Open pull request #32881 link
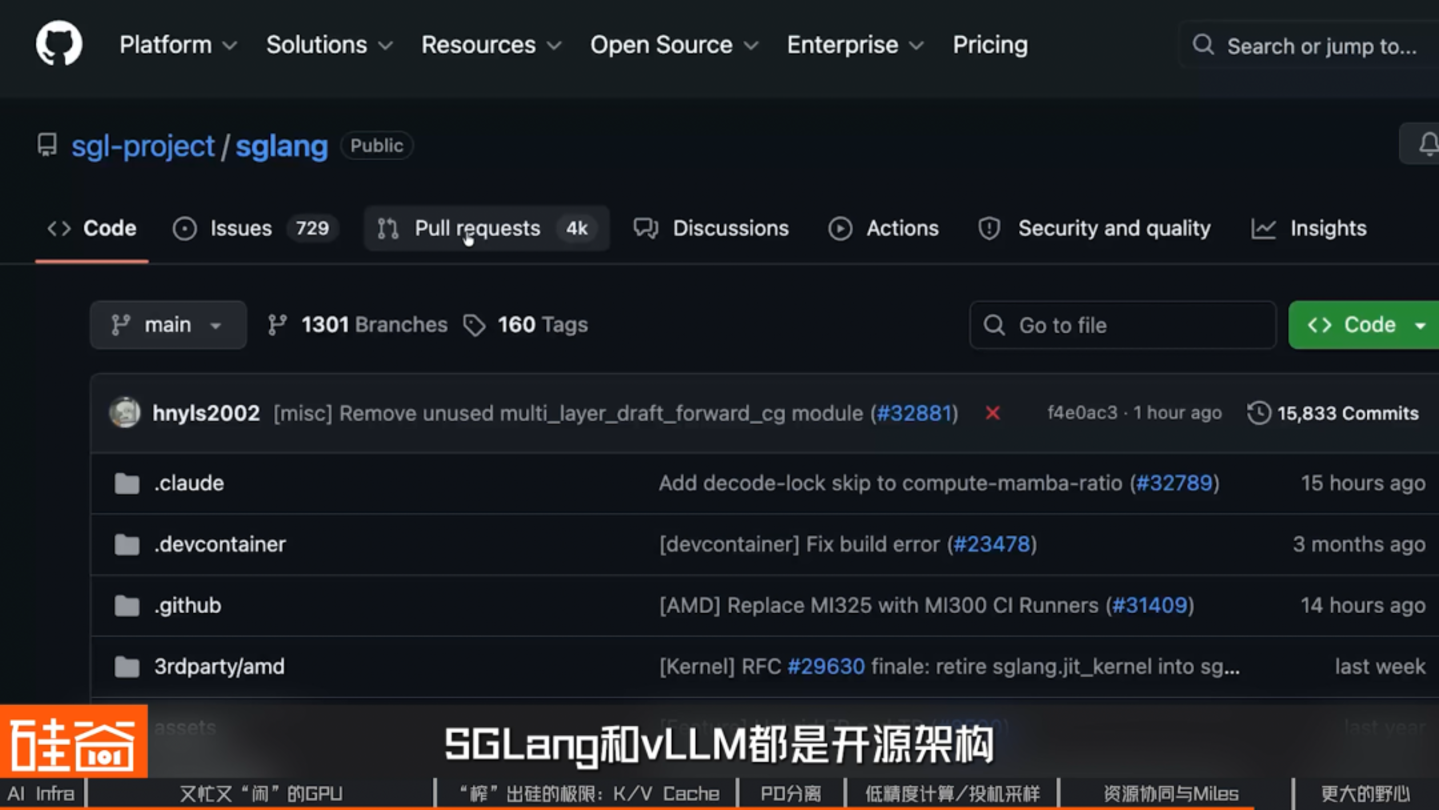1439x810 pixels. tap(914, 413)
